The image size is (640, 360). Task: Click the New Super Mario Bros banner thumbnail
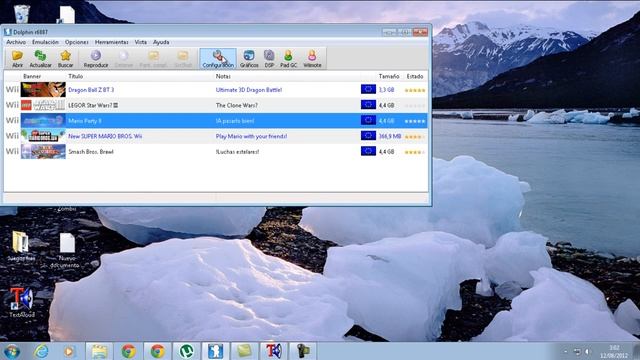coord(43,136)
